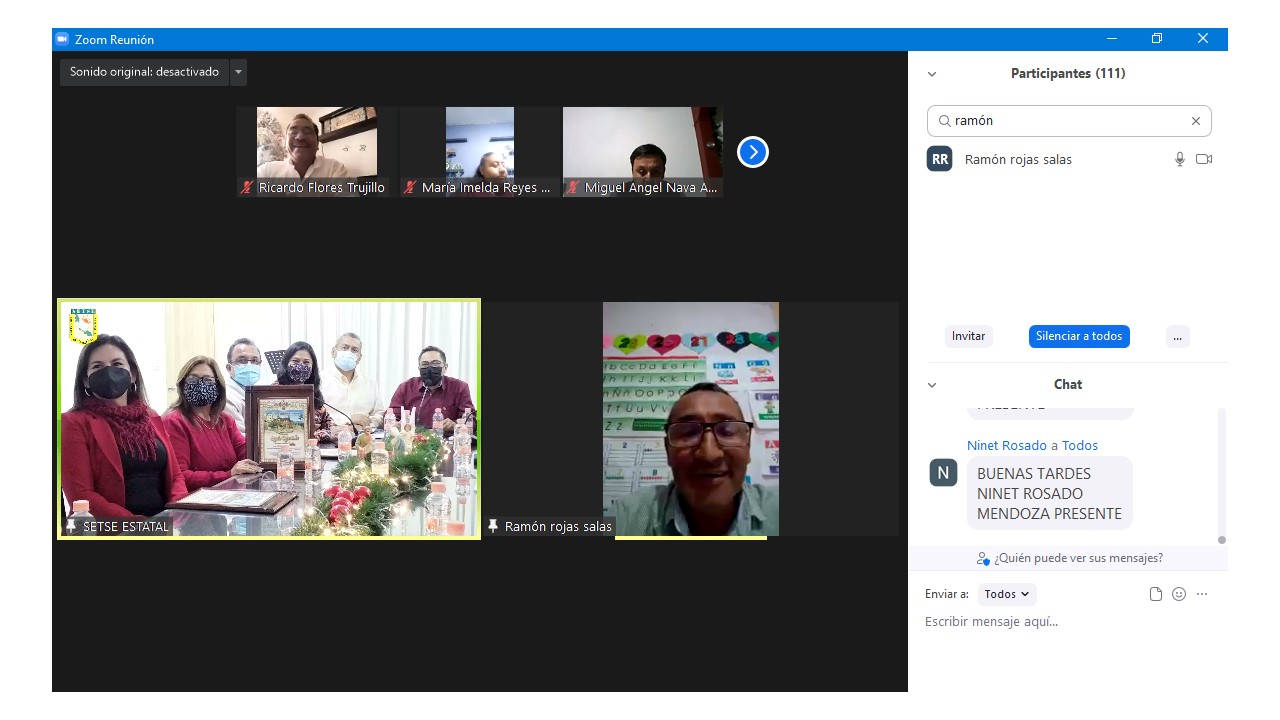Select the RR avatar of Ramón rojas salas
This screenshot has width=1280, height=720.
click(940, 159)
